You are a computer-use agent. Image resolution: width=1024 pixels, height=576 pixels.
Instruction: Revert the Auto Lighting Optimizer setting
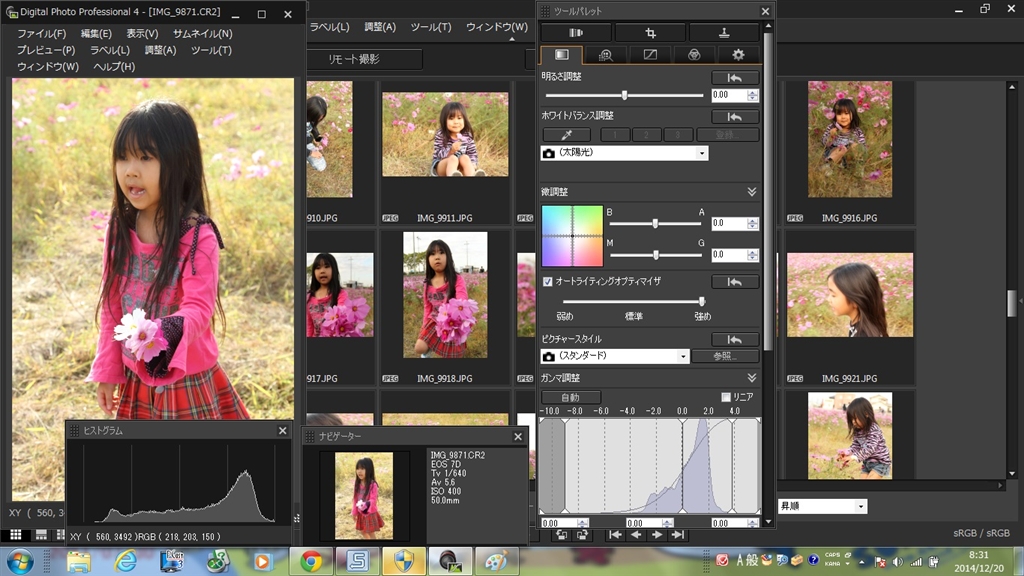coord(735,282)
